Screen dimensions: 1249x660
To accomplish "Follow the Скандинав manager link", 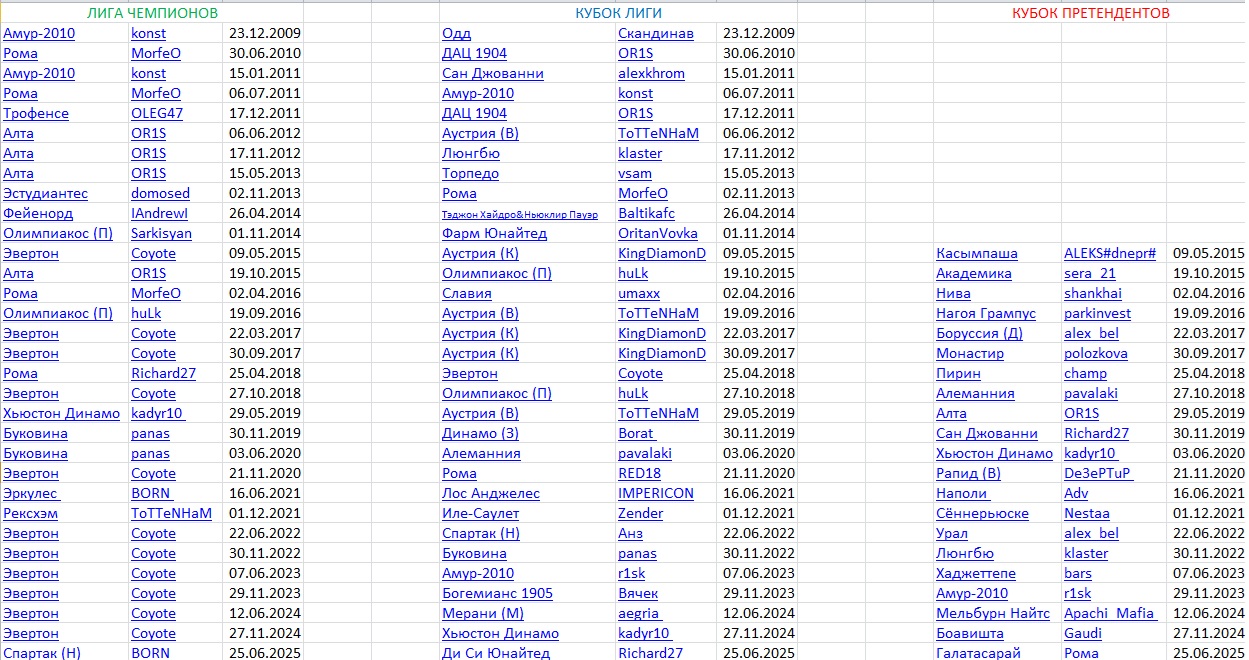I will pyautogui.click(x=656, y=33).
